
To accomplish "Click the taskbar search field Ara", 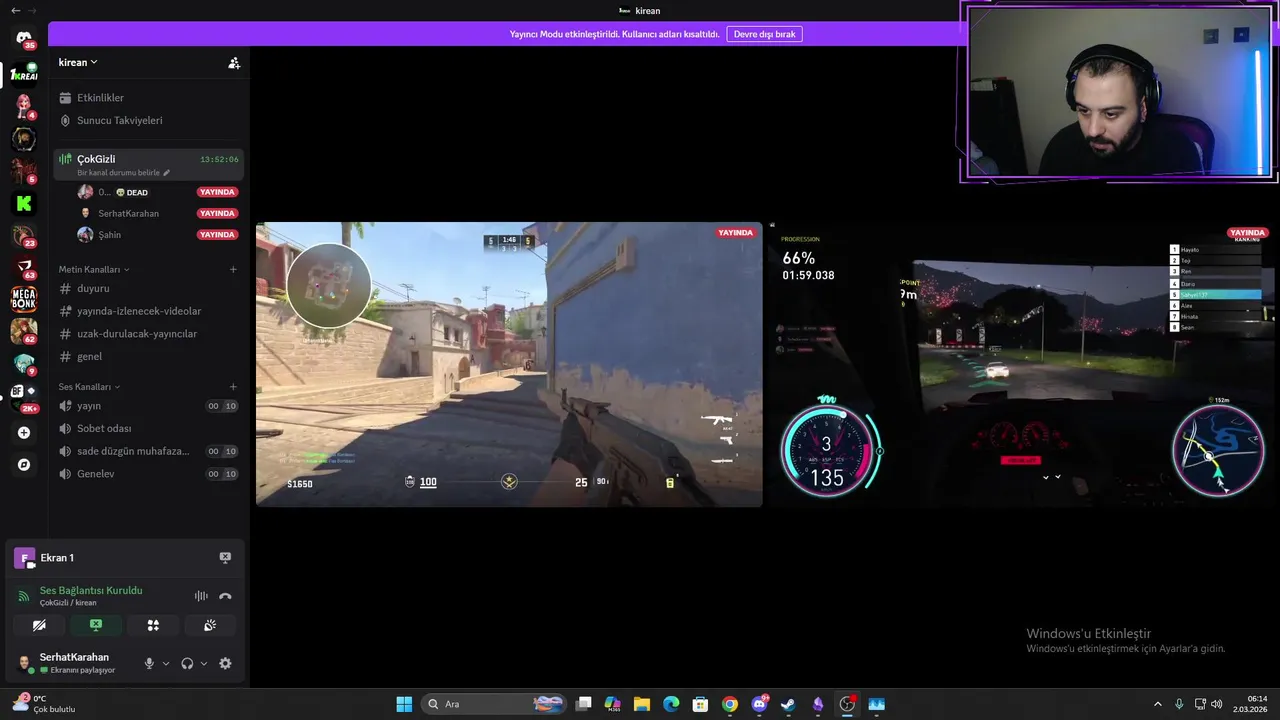I will [495, 704].
